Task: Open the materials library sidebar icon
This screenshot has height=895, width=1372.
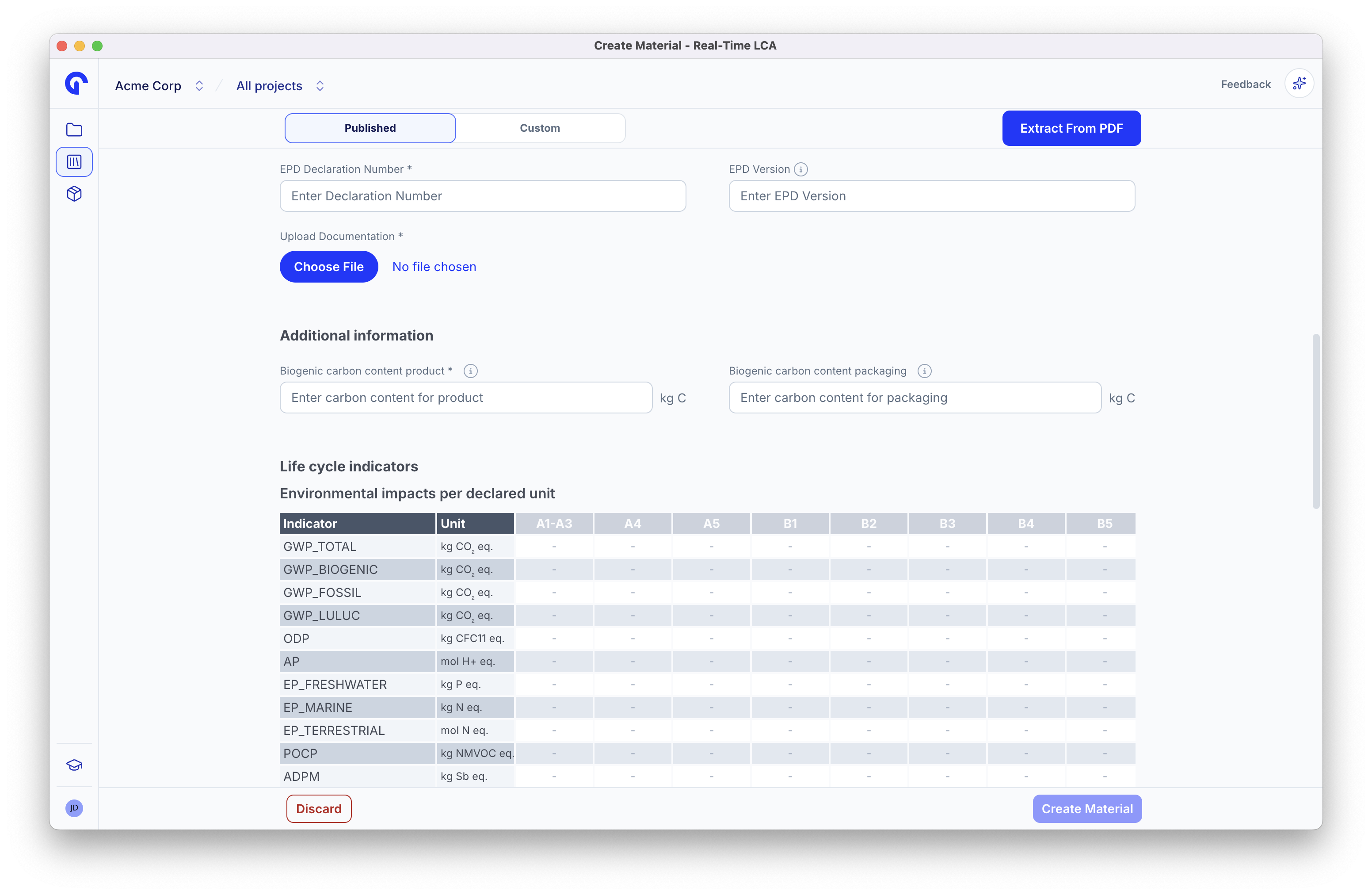Action: pyautogui.click(x=74, y=162)
